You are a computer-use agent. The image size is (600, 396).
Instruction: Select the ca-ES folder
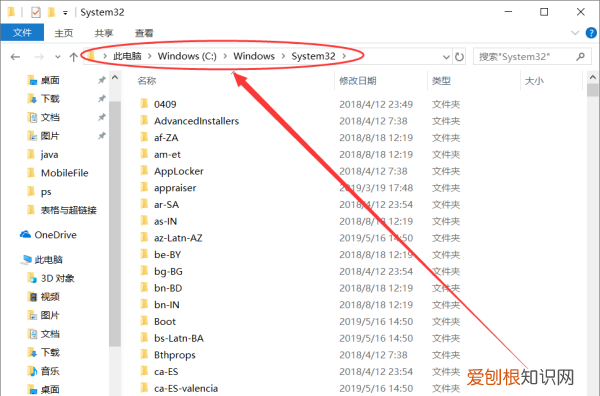[166, 372]
